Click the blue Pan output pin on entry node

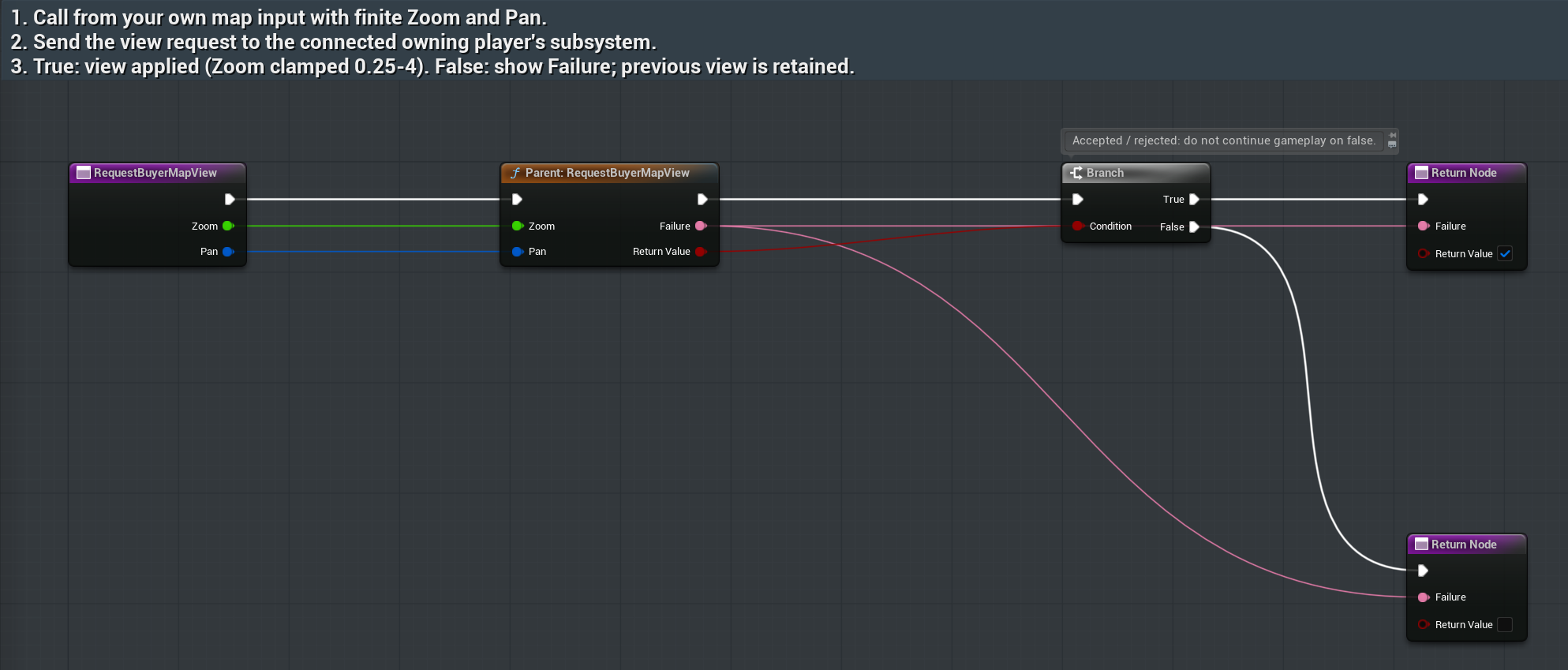(228, 252)
